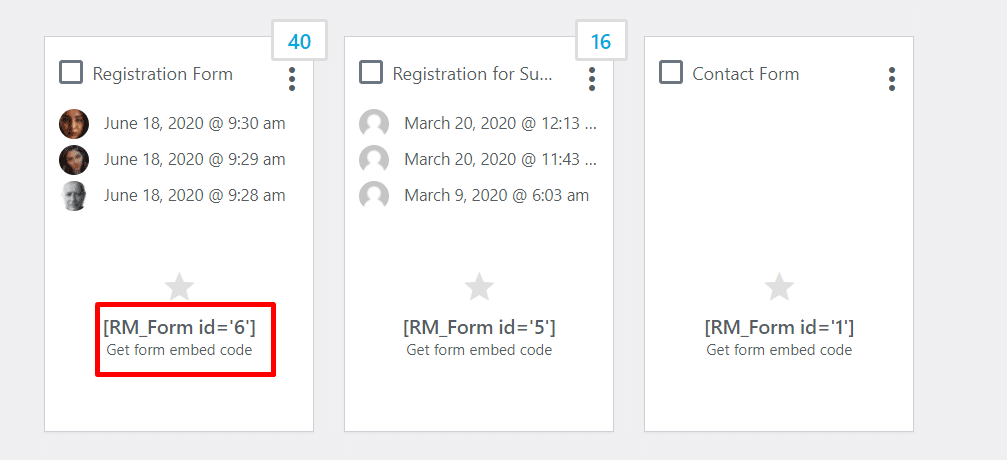
Task: Click the 40 submissions count badge
Action: coord(299,41)
